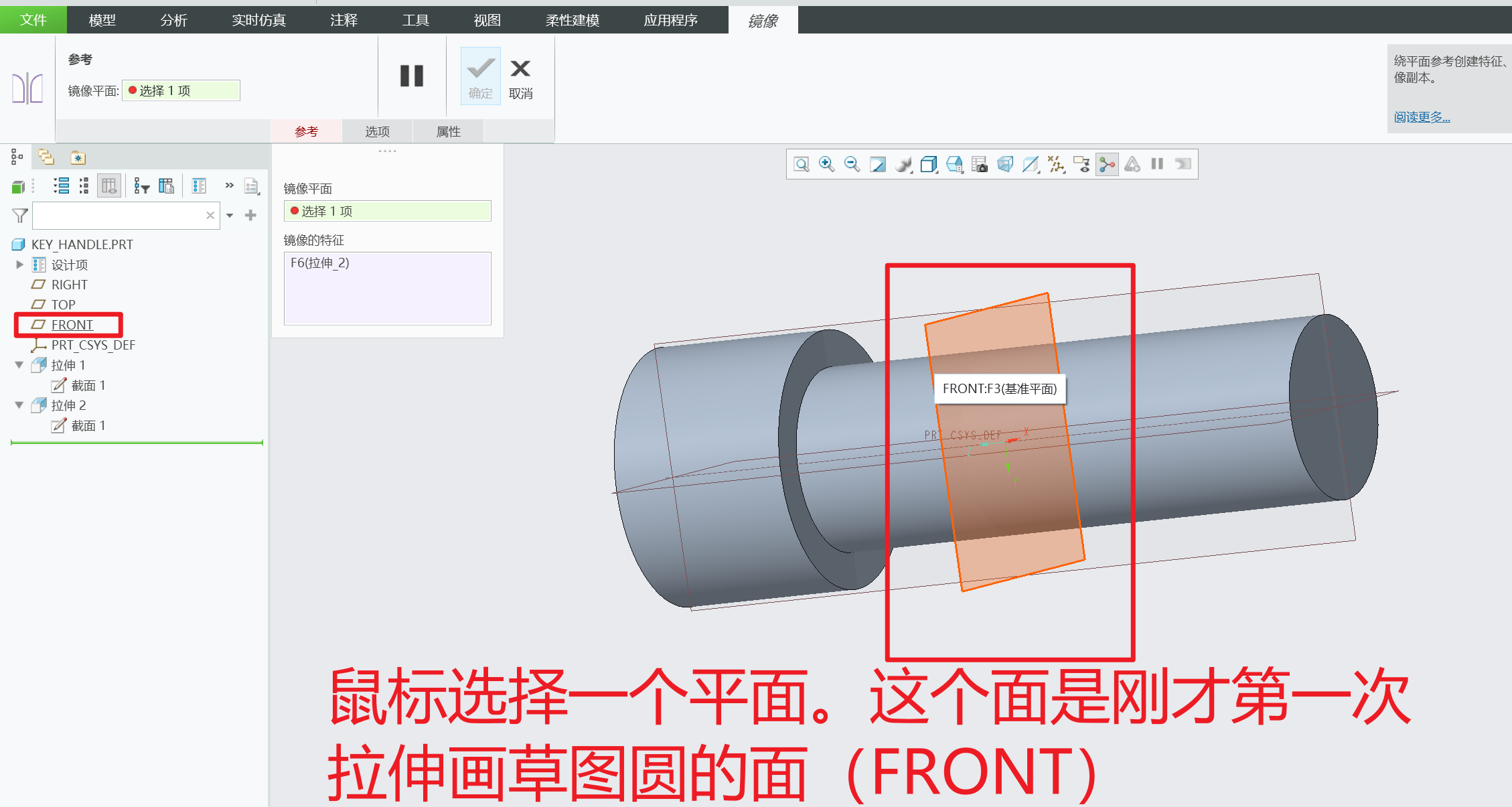Click the zoom in magnifier icon
Viewport: 1512px width, 807px height.
(x=826, y=164)
